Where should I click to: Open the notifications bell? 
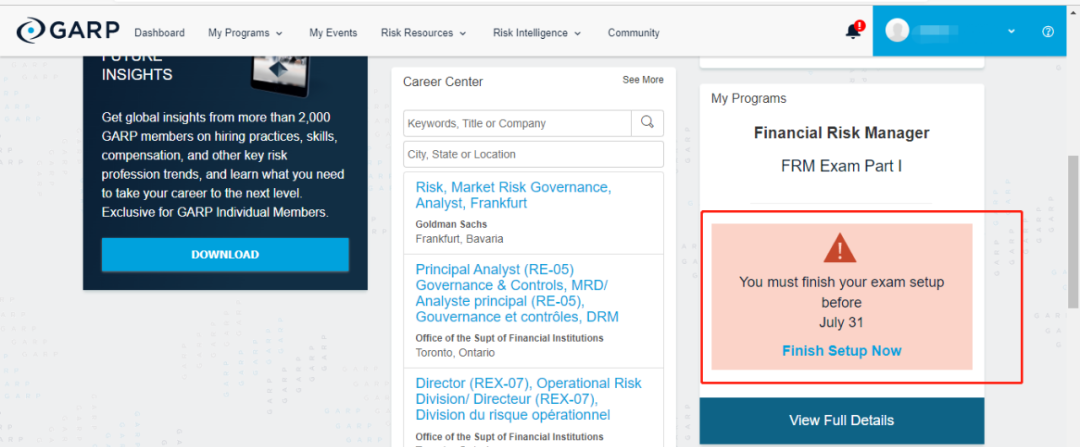point(853,31)
